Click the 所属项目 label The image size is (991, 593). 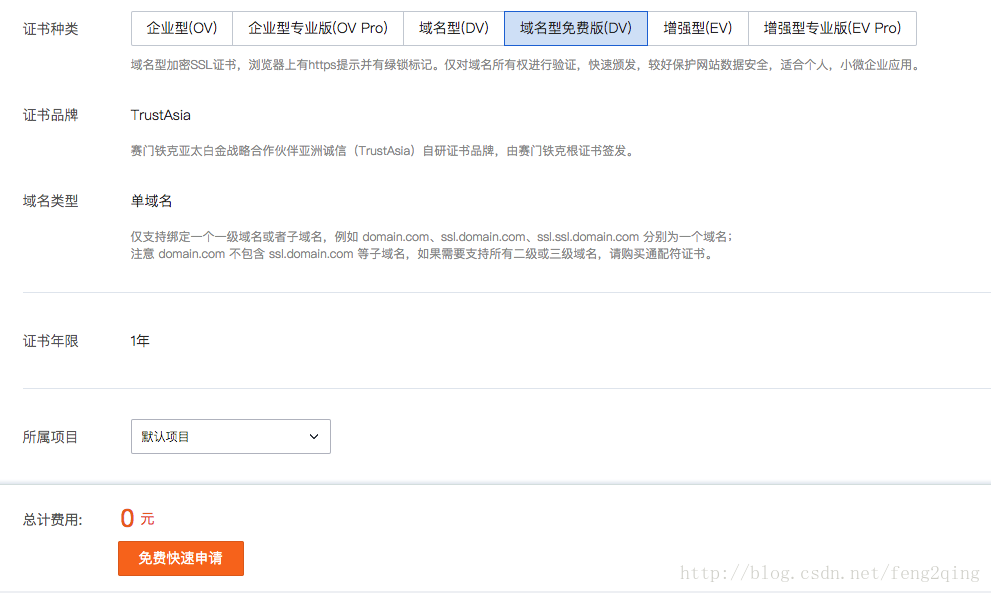51,437
